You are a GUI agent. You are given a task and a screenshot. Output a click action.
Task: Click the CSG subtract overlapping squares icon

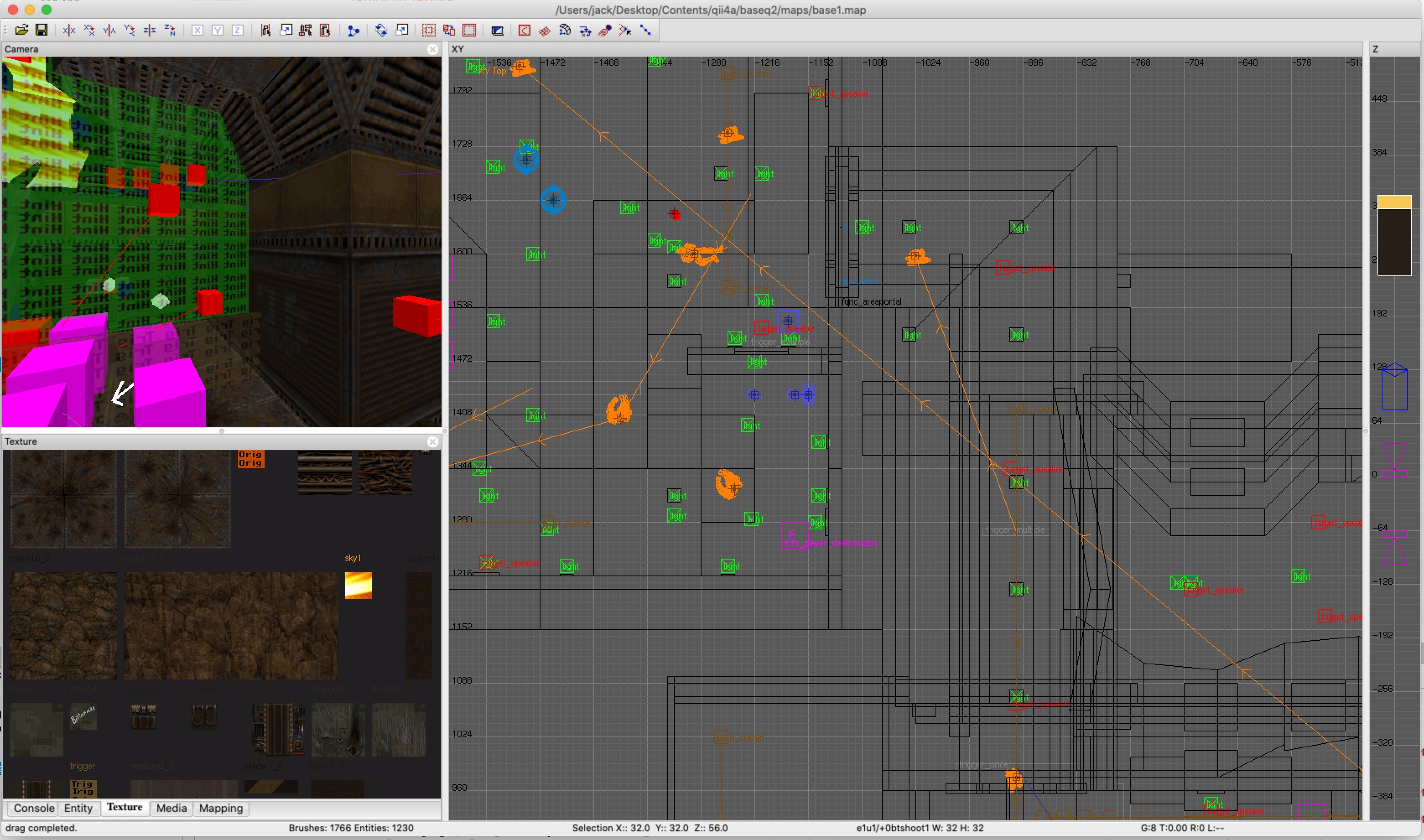click(449, 30)
